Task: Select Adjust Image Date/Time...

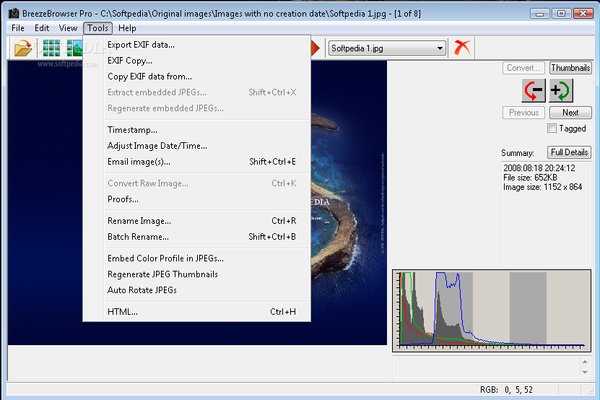Action: click(x=197, y=146)
